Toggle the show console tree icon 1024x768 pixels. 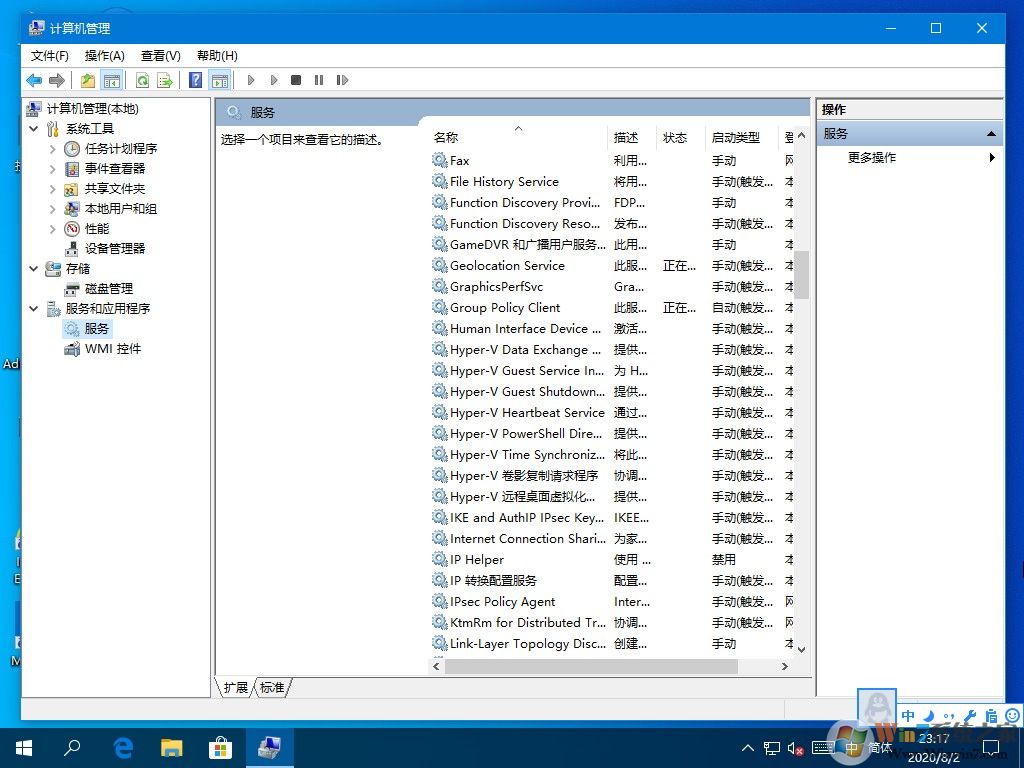pos(112,80)
